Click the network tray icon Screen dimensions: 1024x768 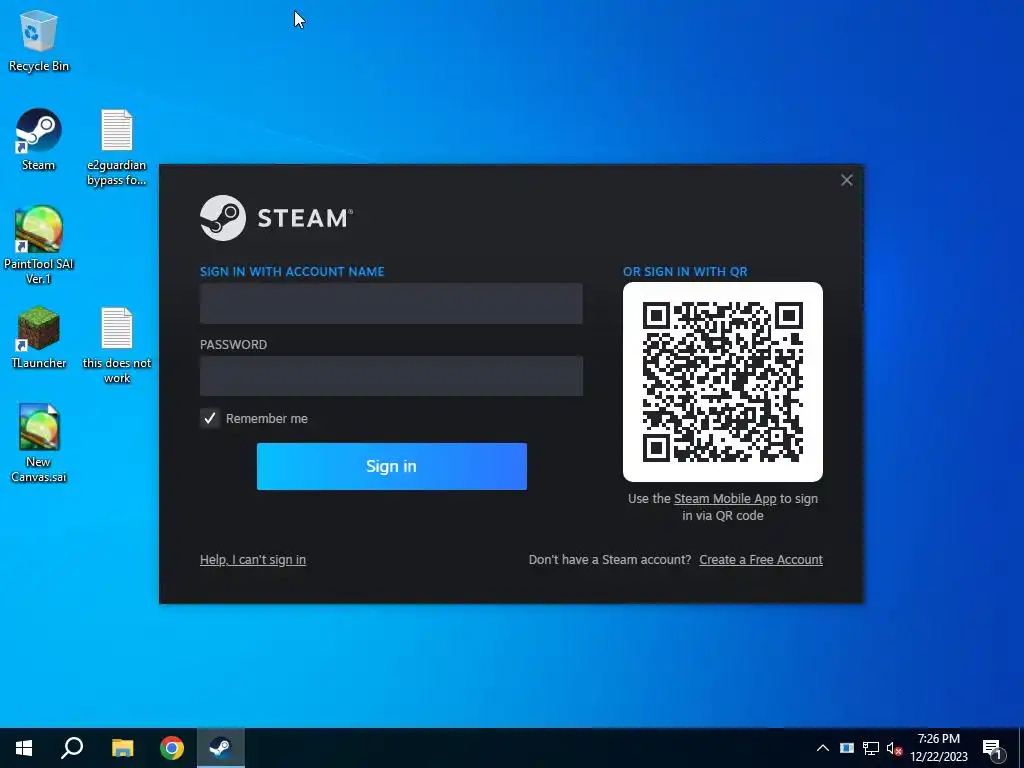(x=871, y=748)
